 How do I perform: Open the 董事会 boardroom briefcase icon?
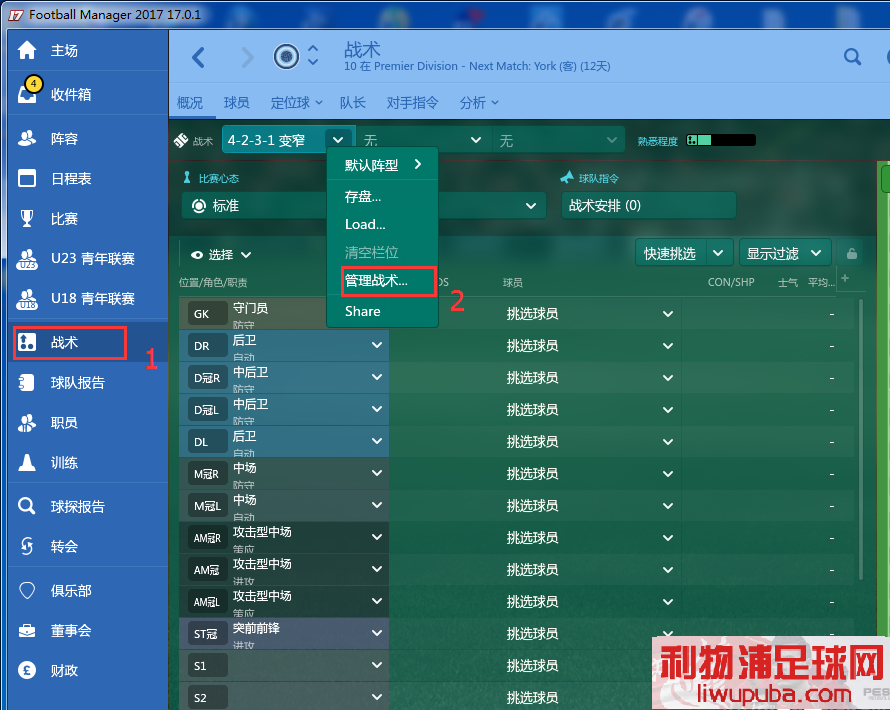click(27, 631)
